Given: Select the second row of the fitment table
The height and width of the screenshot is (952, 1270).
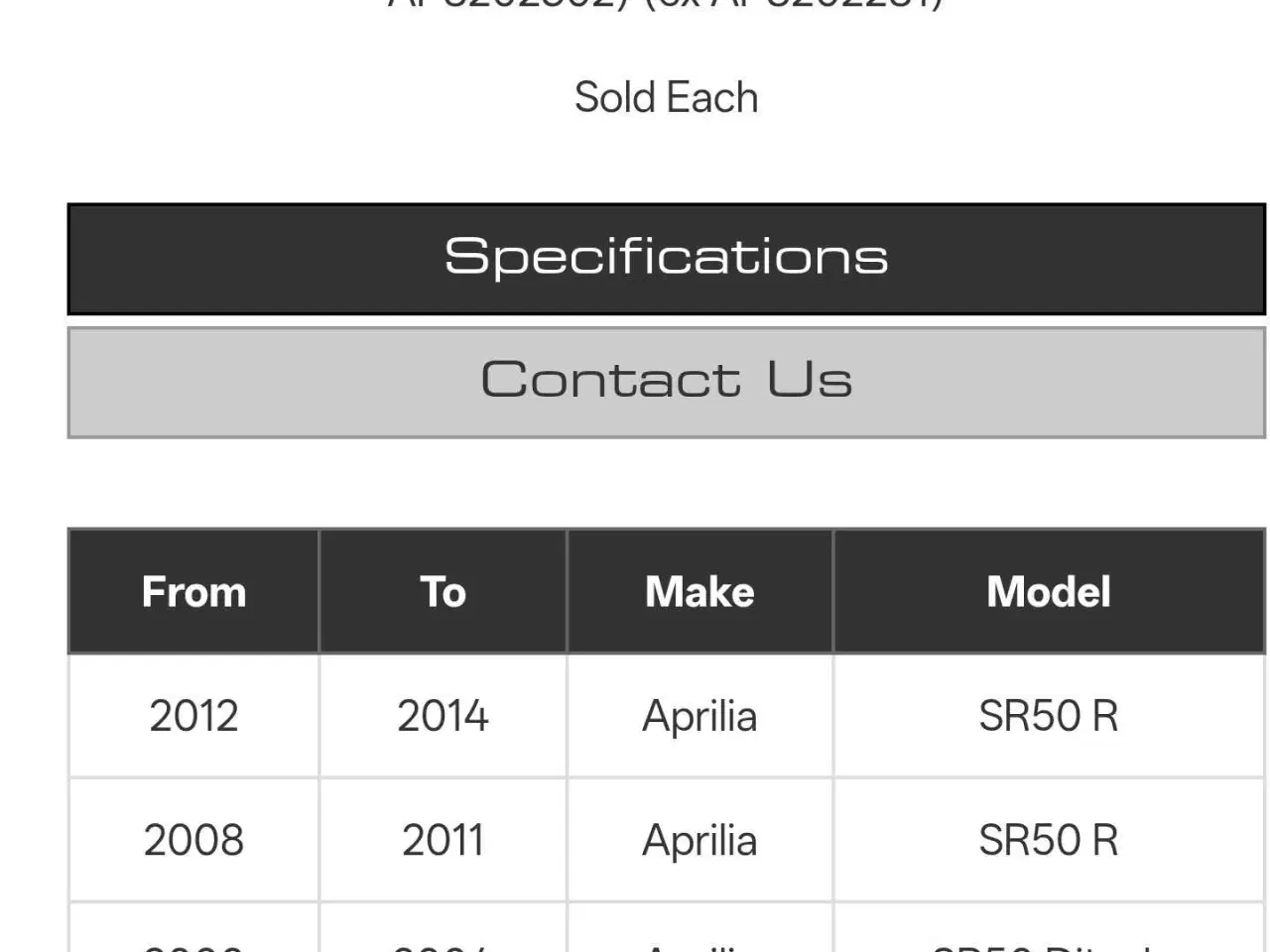Looking at the screenshot, I should [667, 839].
